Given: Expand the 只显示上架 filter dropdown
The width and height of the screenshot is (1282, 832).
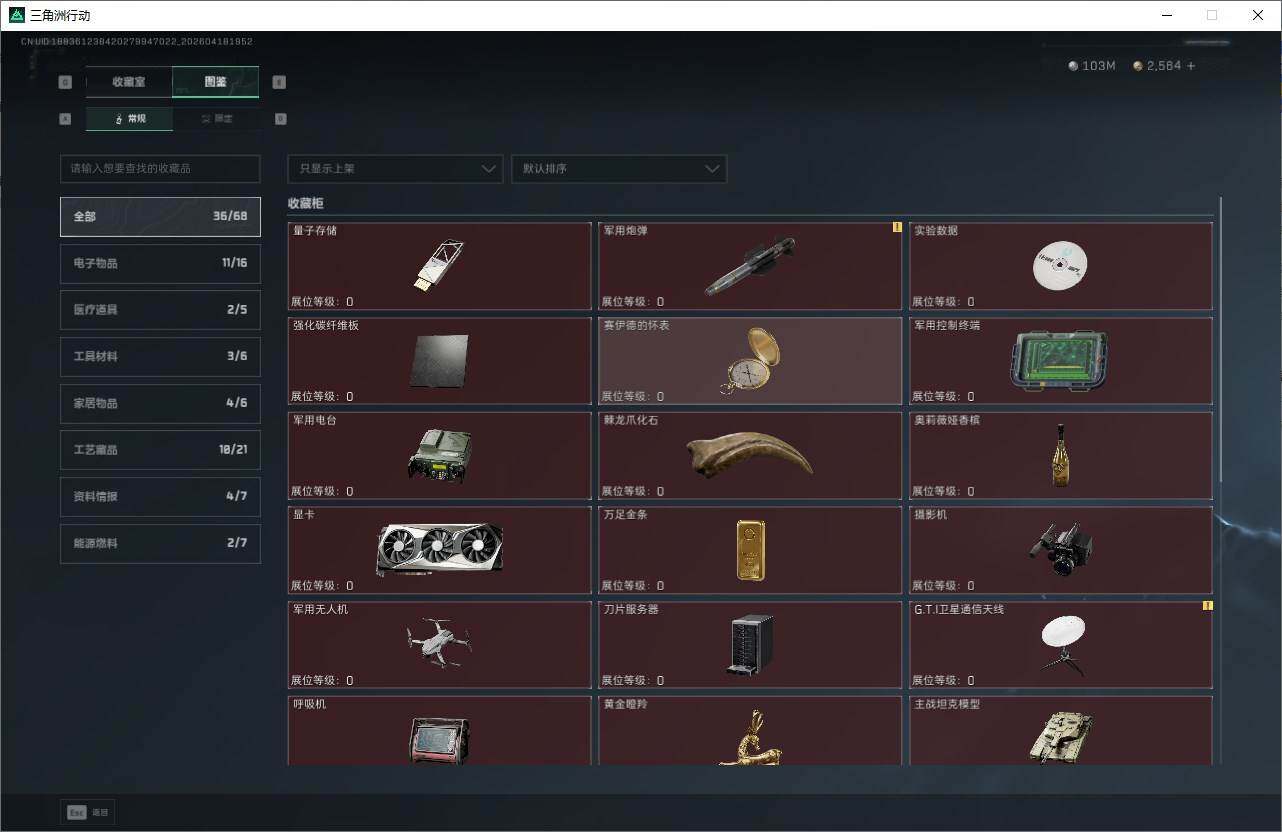Looking at the screenshot, I should (x=395, y=169).
